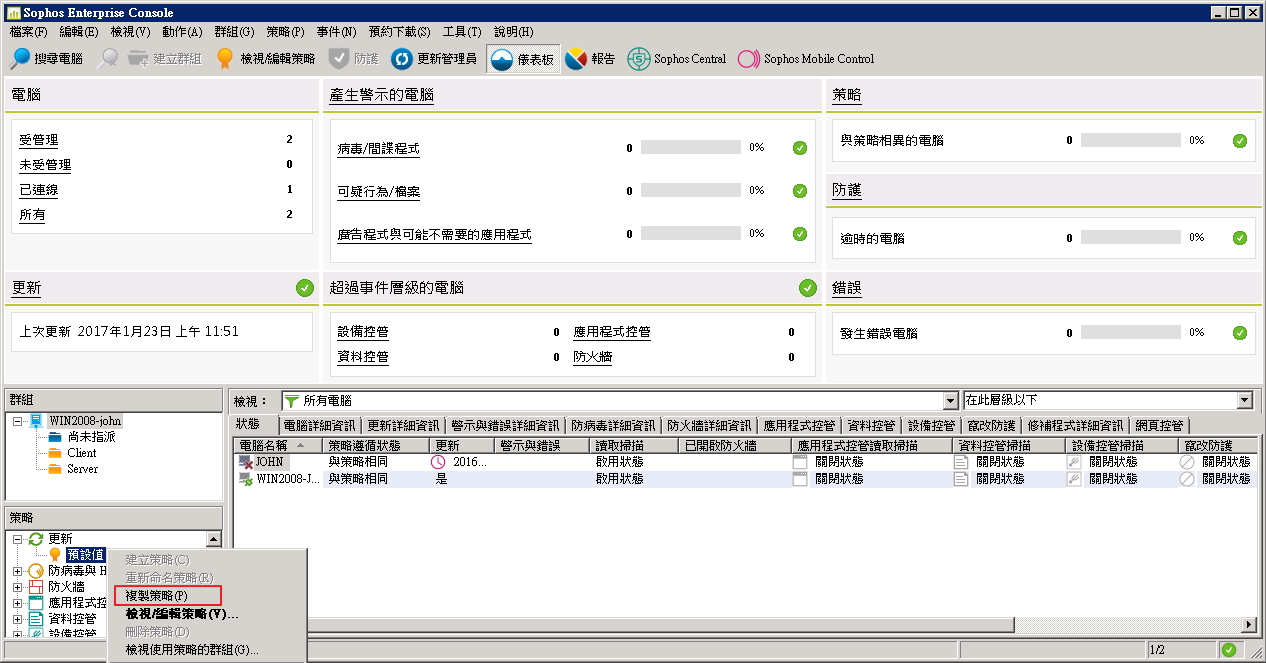Image resolution: width=1266 pixels, height=663 pixels.
Task: Click the 與策略相異的電腦 percentage bar
Action: pos(1130,141)
